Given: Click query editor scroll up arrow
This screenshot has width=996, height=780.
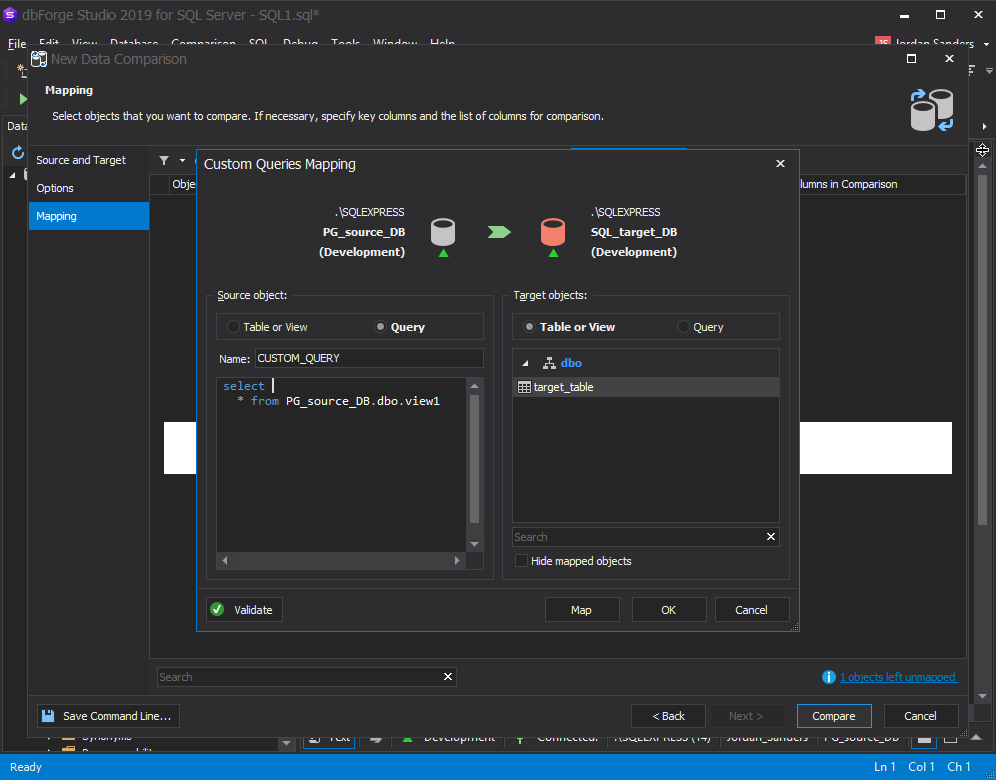Looking at the screenshot, I should tap(474, 386).
